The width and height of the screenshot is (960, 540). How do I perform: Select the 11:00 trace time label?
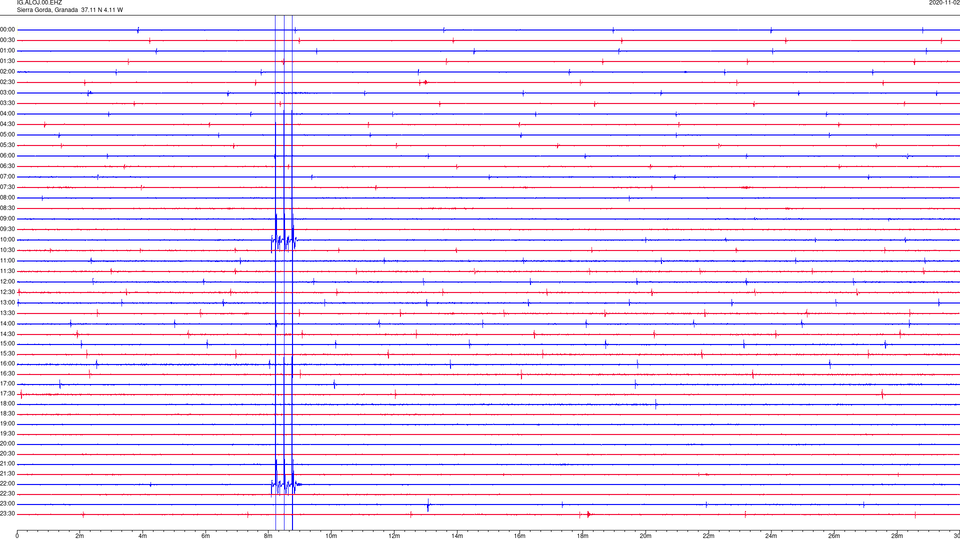pos(8,261)
